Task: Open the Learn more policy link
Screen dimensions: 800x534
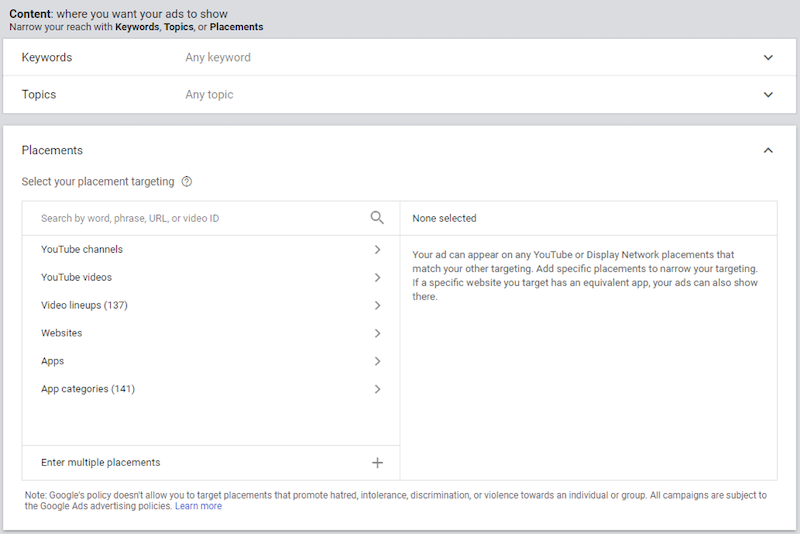Action: coord(198,507)
